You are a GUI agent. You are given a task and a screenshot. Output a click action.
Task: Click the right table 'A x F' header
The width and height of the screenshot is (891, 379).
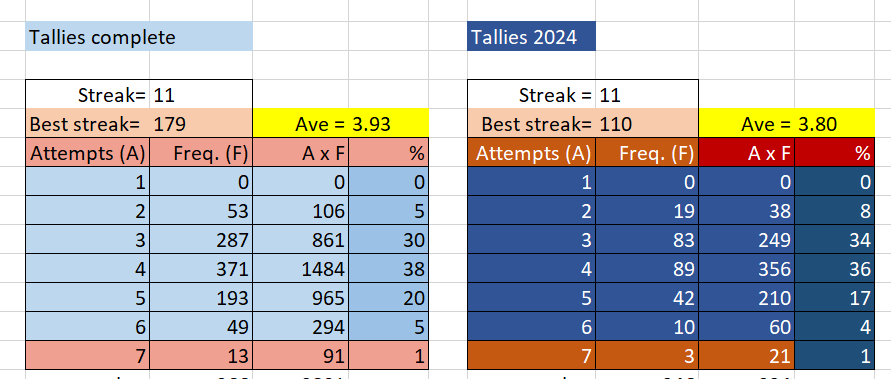[747, 152]
